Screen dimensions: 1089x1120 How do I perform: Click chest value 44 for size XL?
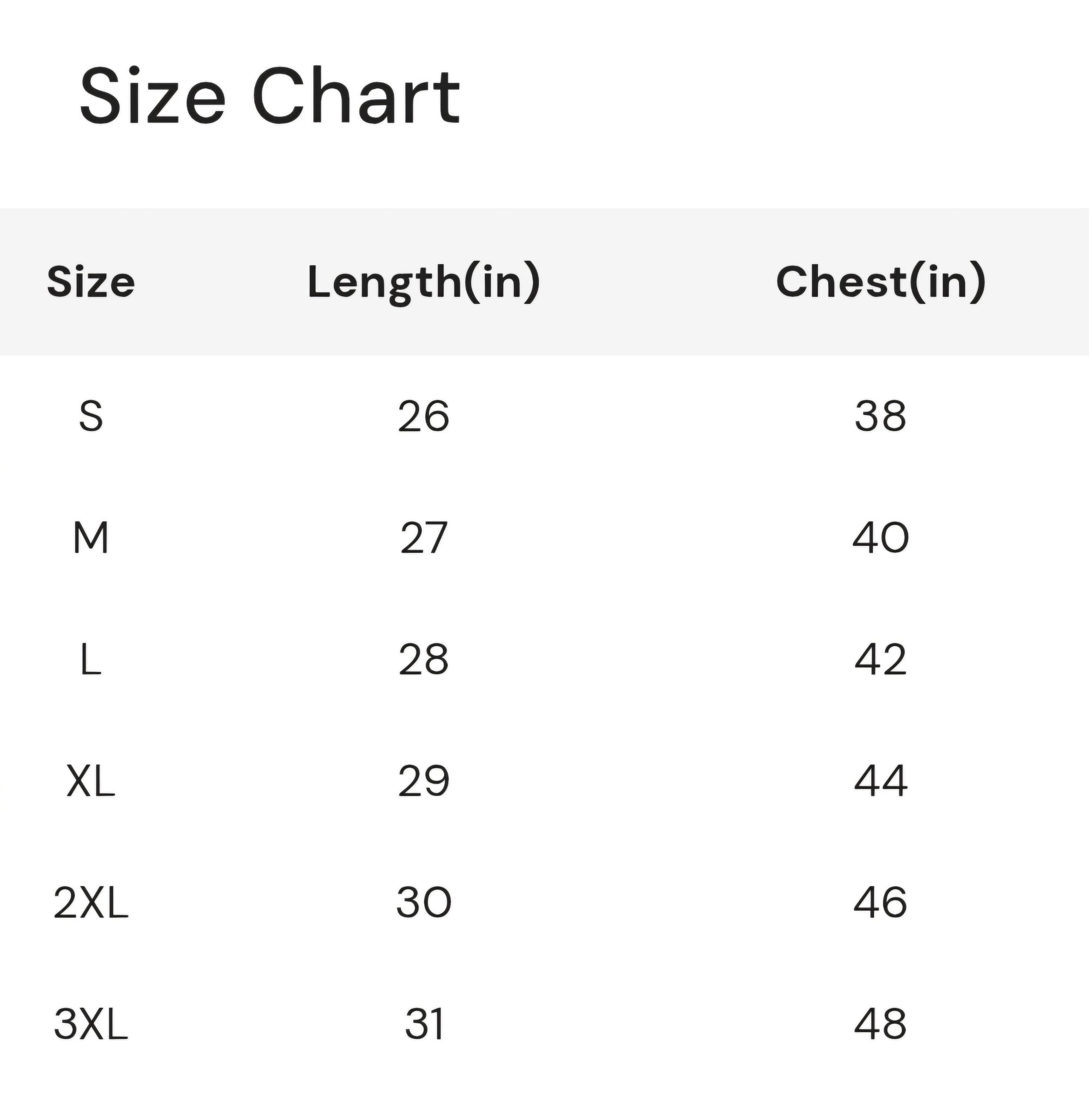coord(881,781)
